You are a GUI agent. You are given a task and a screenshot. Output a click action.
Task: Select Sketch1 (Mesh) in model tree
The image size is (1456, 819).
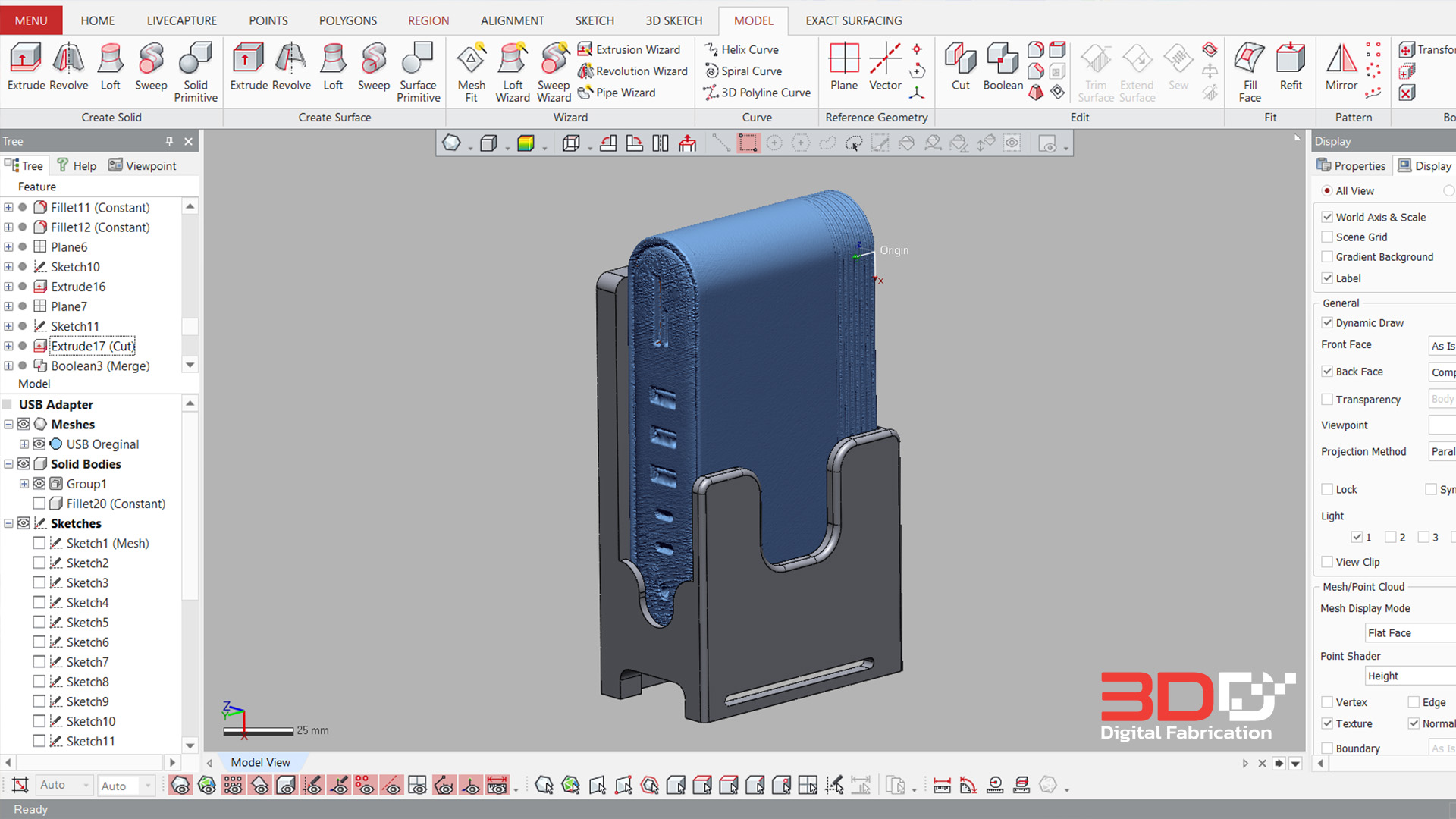pos(107,543)
